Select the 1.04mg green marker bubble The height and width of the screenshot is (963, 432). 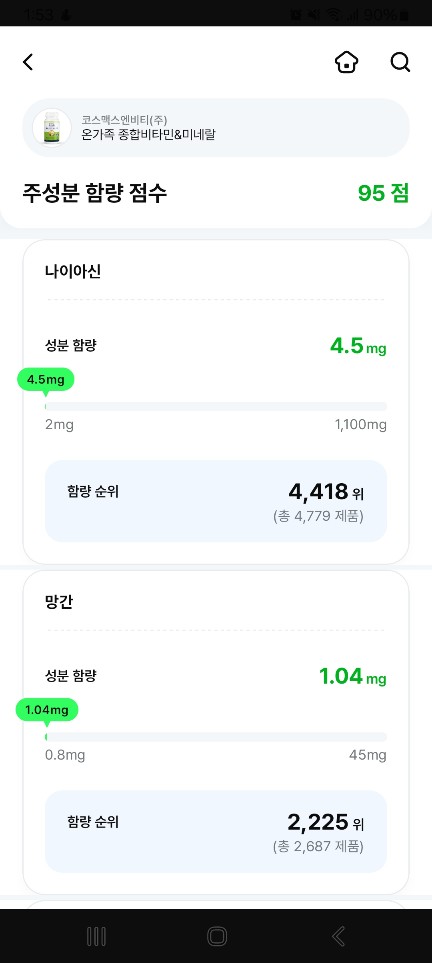click(47, 710)
